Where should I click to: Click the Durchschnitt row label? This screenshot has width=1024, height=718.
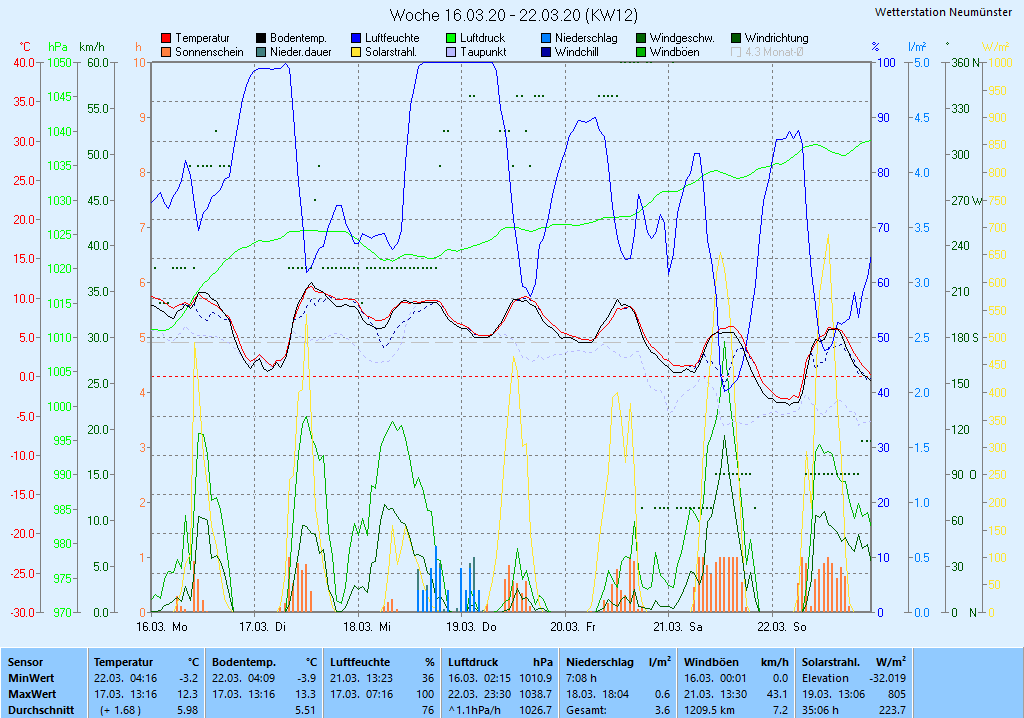(40, 710)
